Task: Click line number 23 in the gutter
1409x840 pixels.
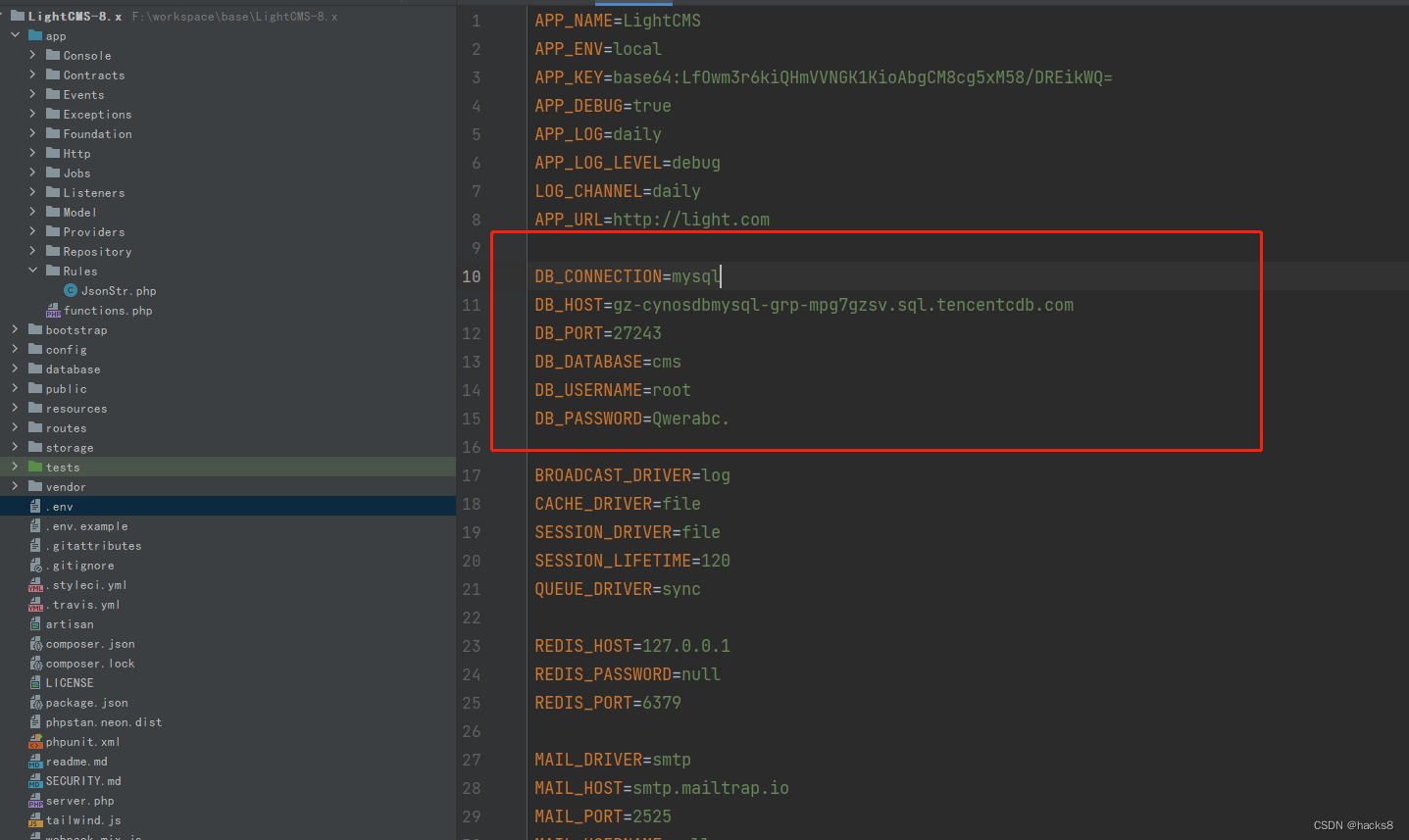Action: point(472,646)
